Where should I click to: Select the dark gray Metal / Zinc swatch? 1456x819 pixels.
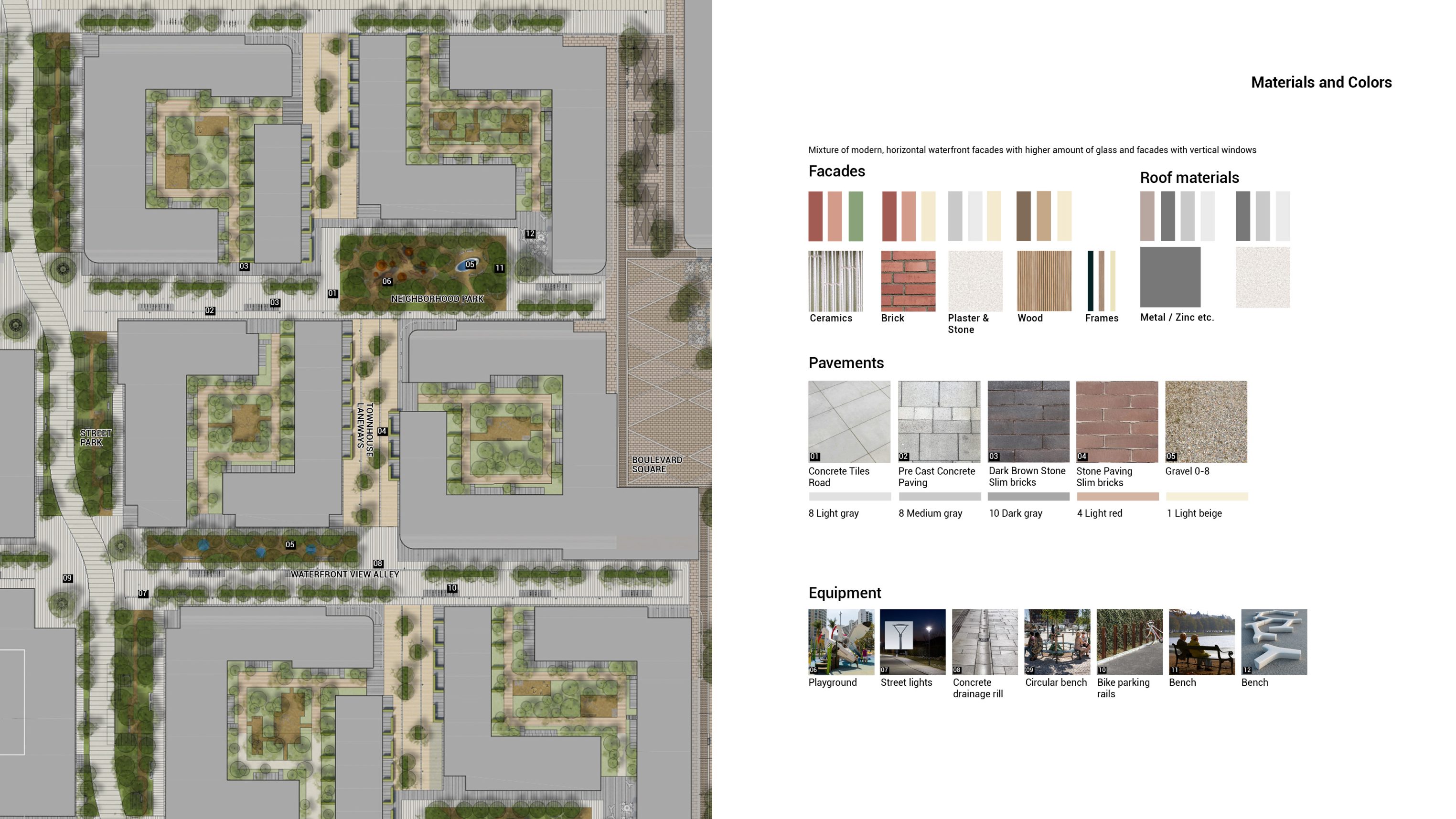click(1170, 277)
